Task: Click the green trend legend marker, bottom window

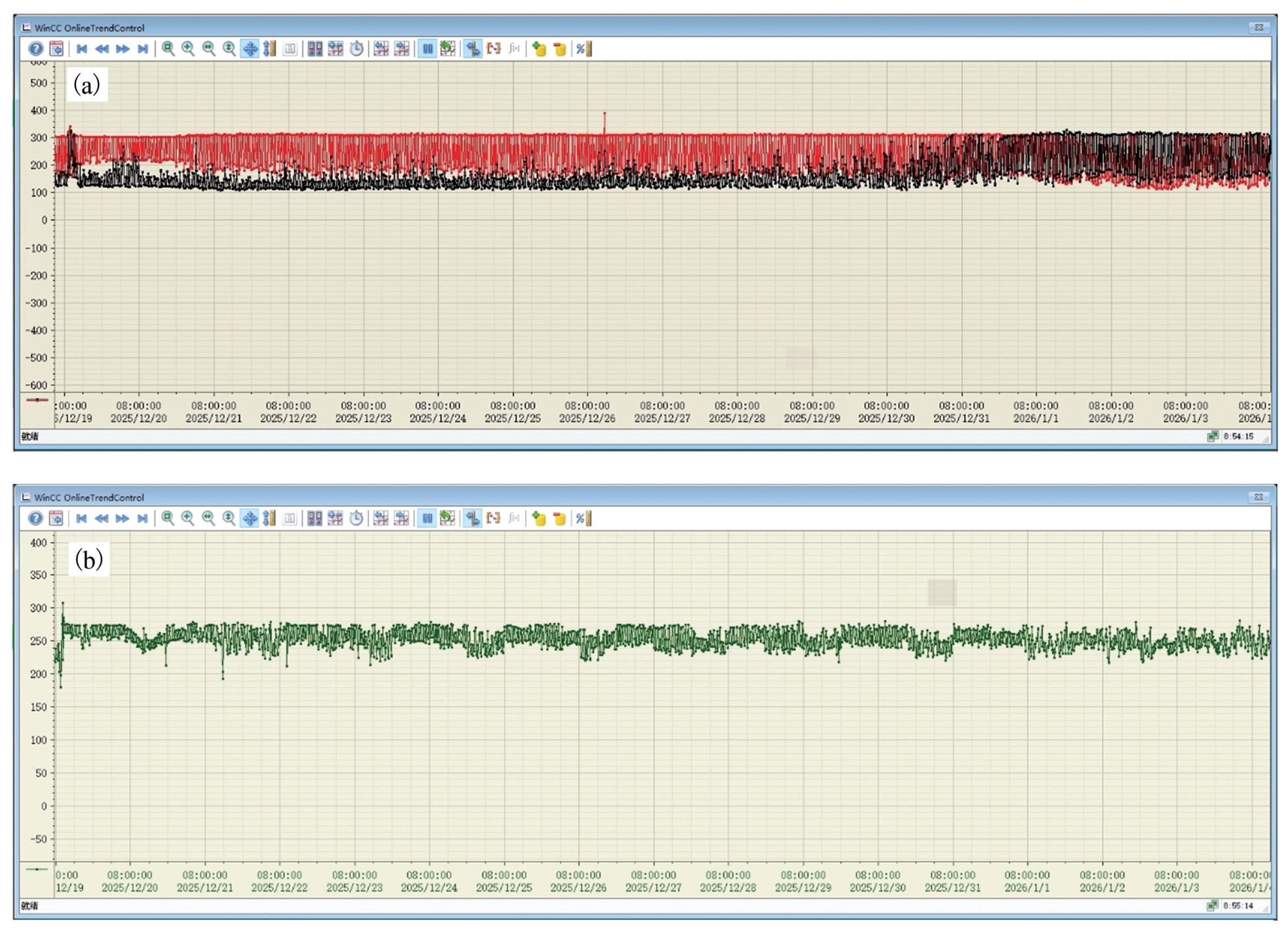Action: pyautogui.click(x=37, y=869)
